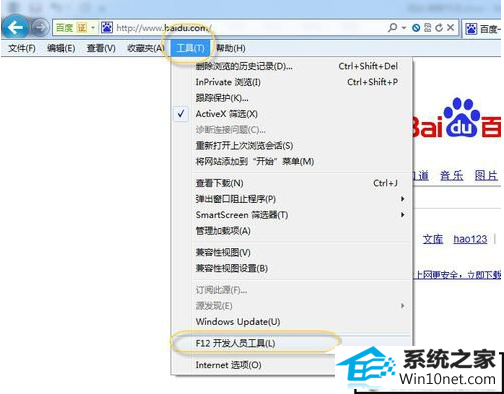Click the browser back arrow button
Viewport: 504px width, 394px height.
tap(15, 28)
